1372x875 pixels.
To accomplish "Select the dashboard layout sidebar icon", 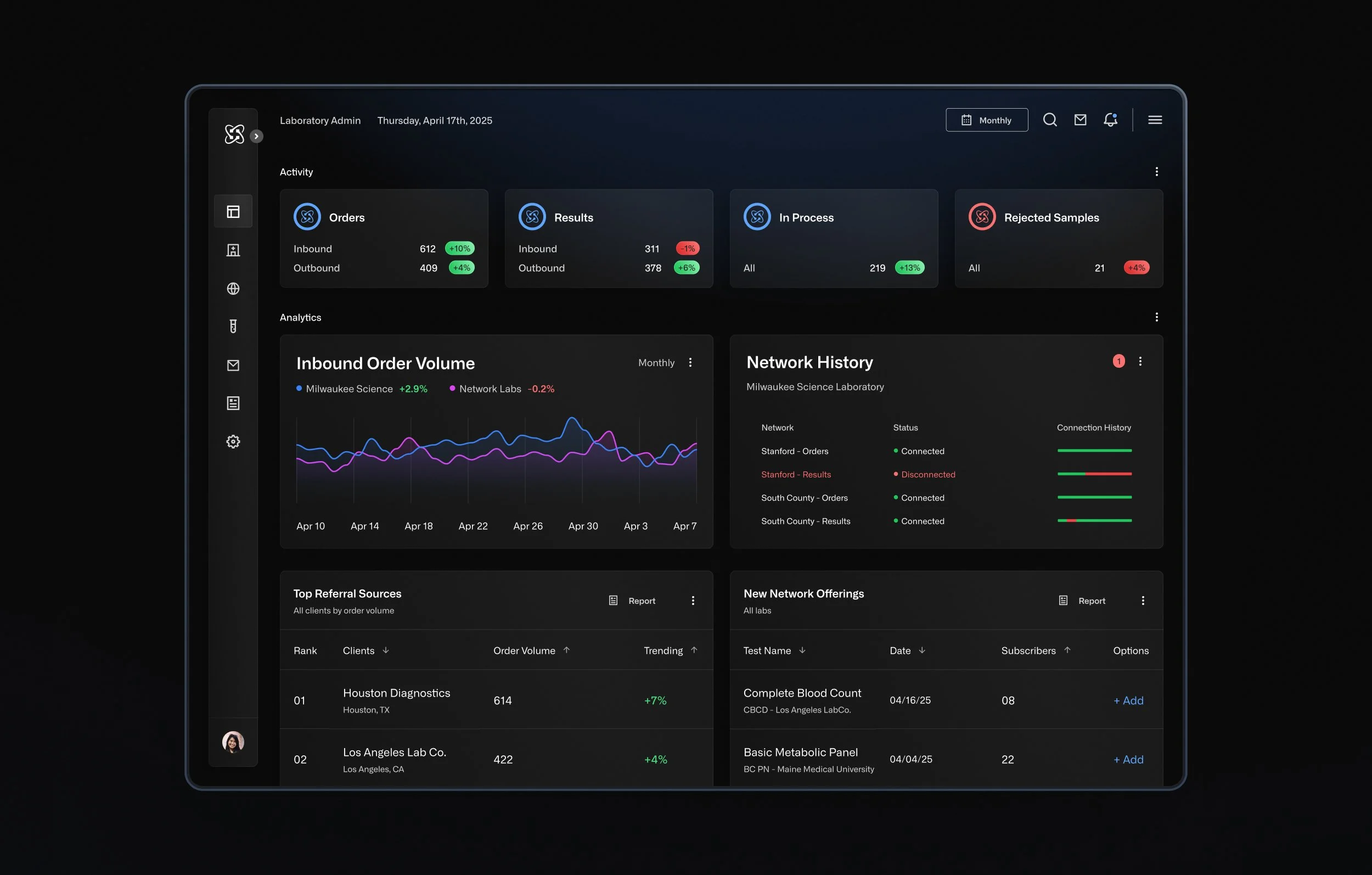I will pos(233,211).
